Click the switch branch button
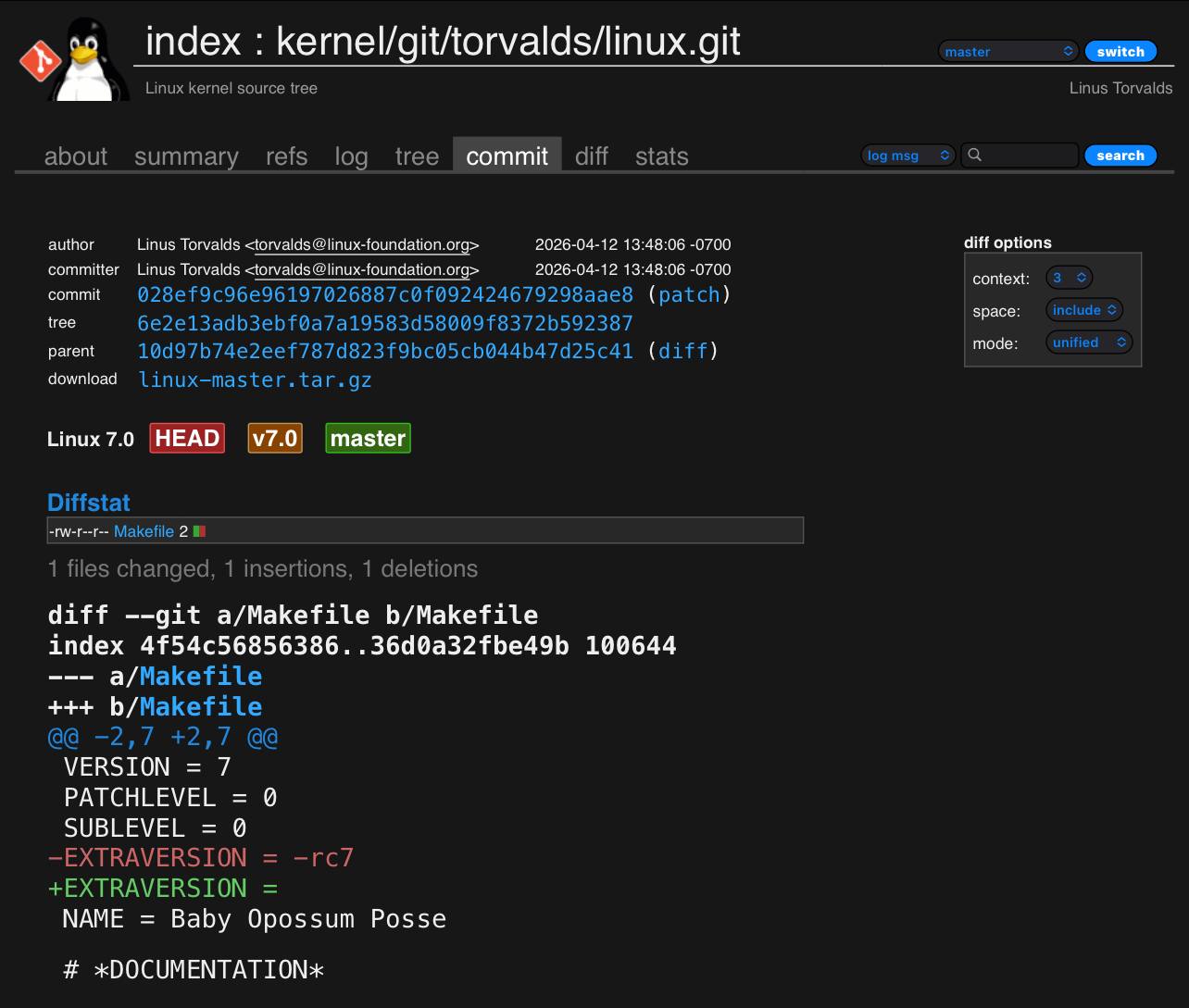1189x1008 pixels. tap(1120, 52)
